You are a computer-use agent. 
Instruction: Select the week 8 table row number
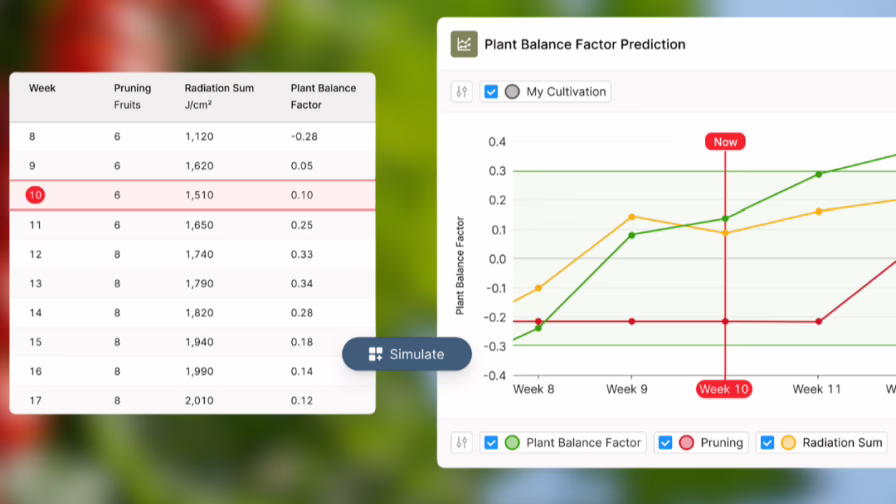tap(32, 137)
